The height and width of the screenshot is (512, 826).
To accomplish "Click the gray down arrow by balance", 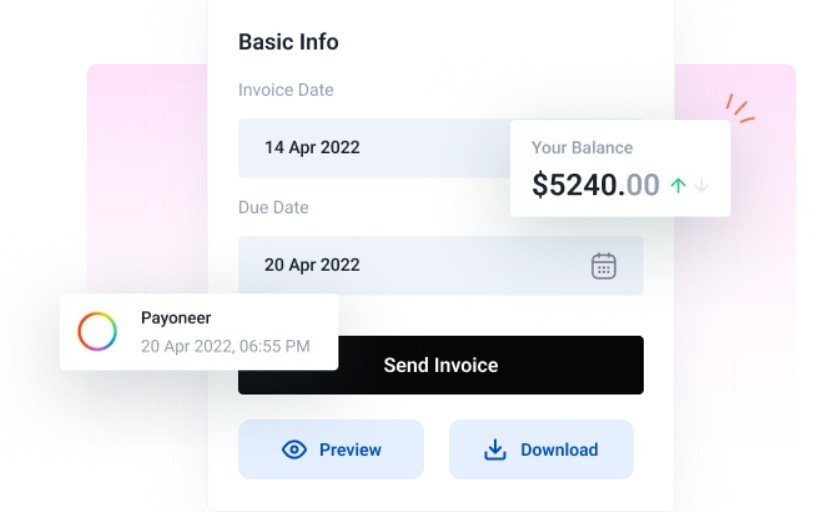I will 702,185.
